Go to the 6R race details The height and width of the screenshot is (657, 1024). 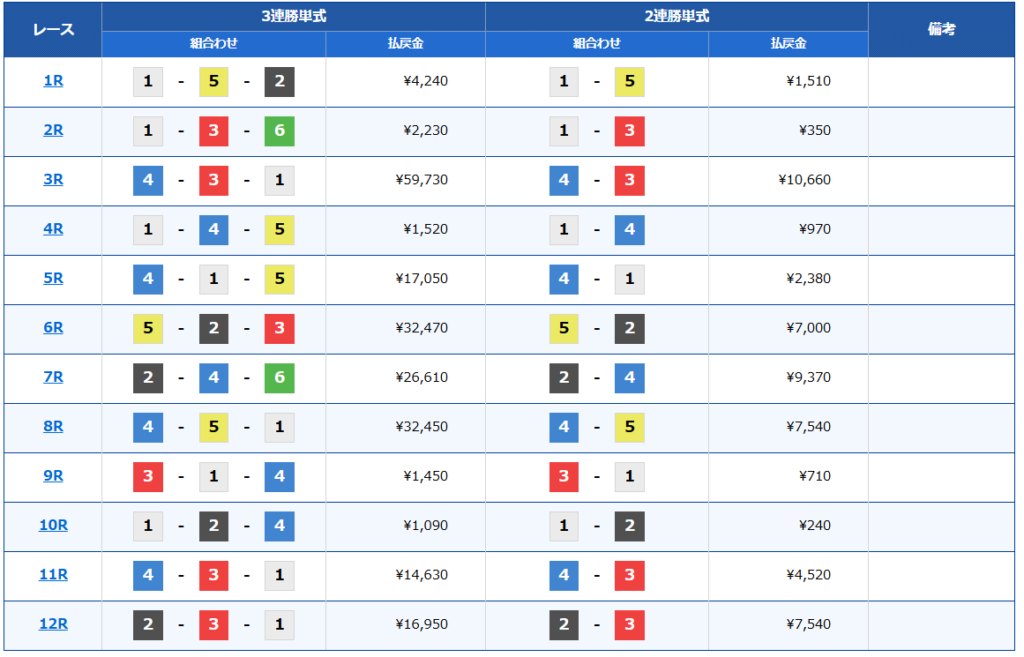[x=53, y=328]
